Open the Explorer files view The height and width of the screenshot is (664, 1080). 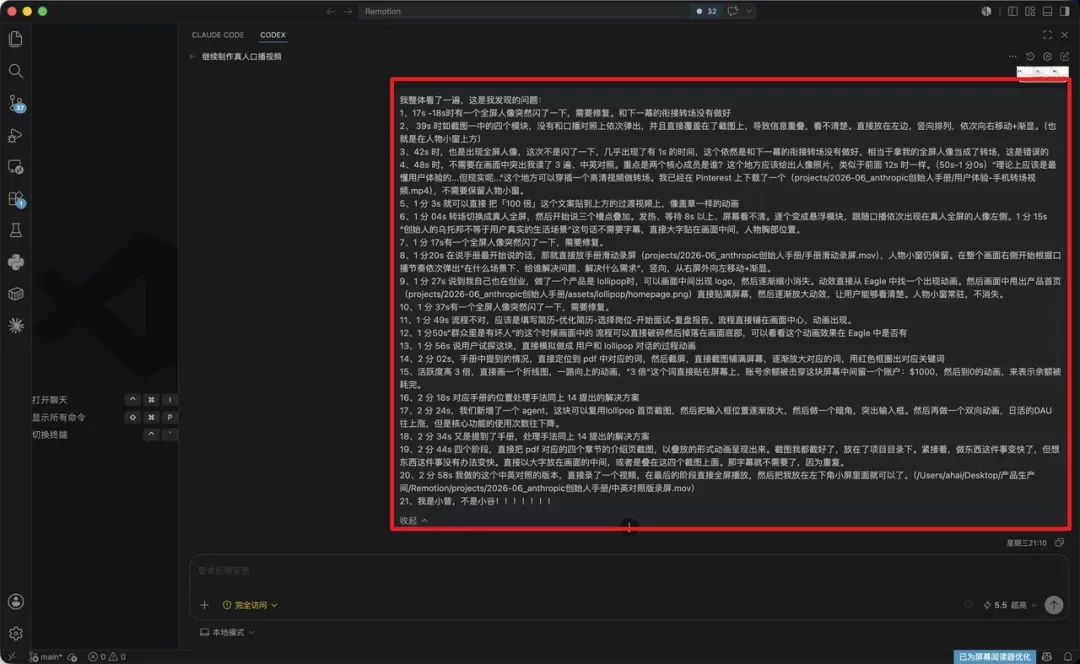pyautogui.click(x=15, y=39)
